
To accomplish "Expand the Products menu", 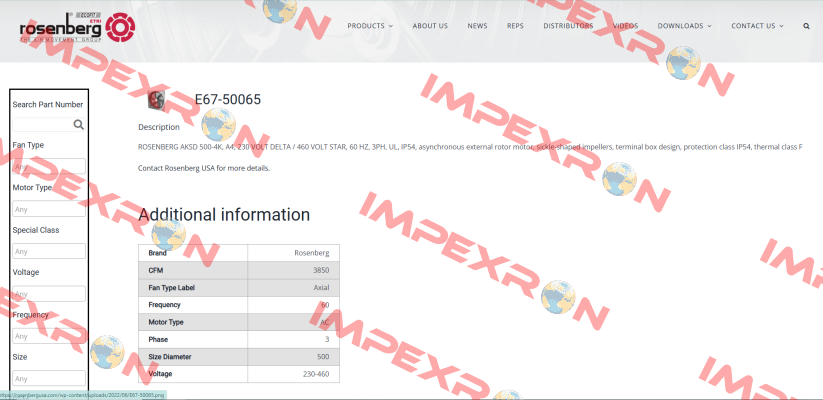I will click(x=370, y=26).
